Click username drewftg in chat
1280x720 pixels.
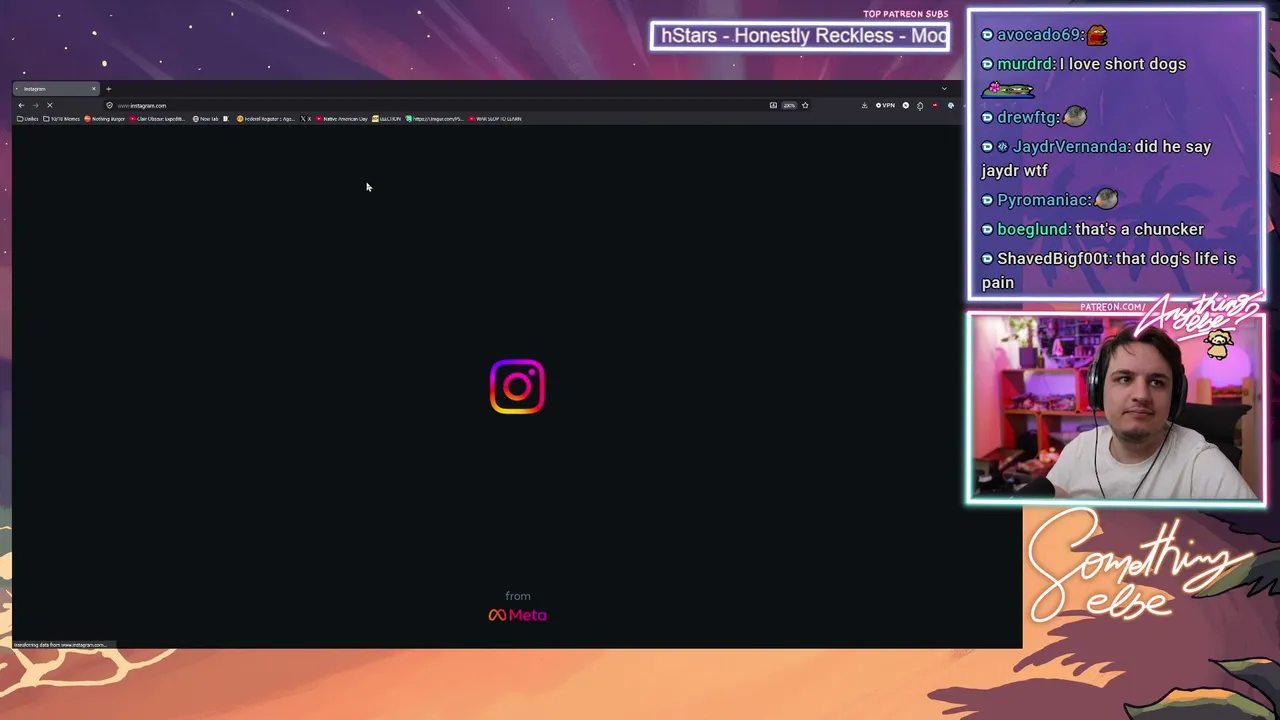click(1027, 117)
